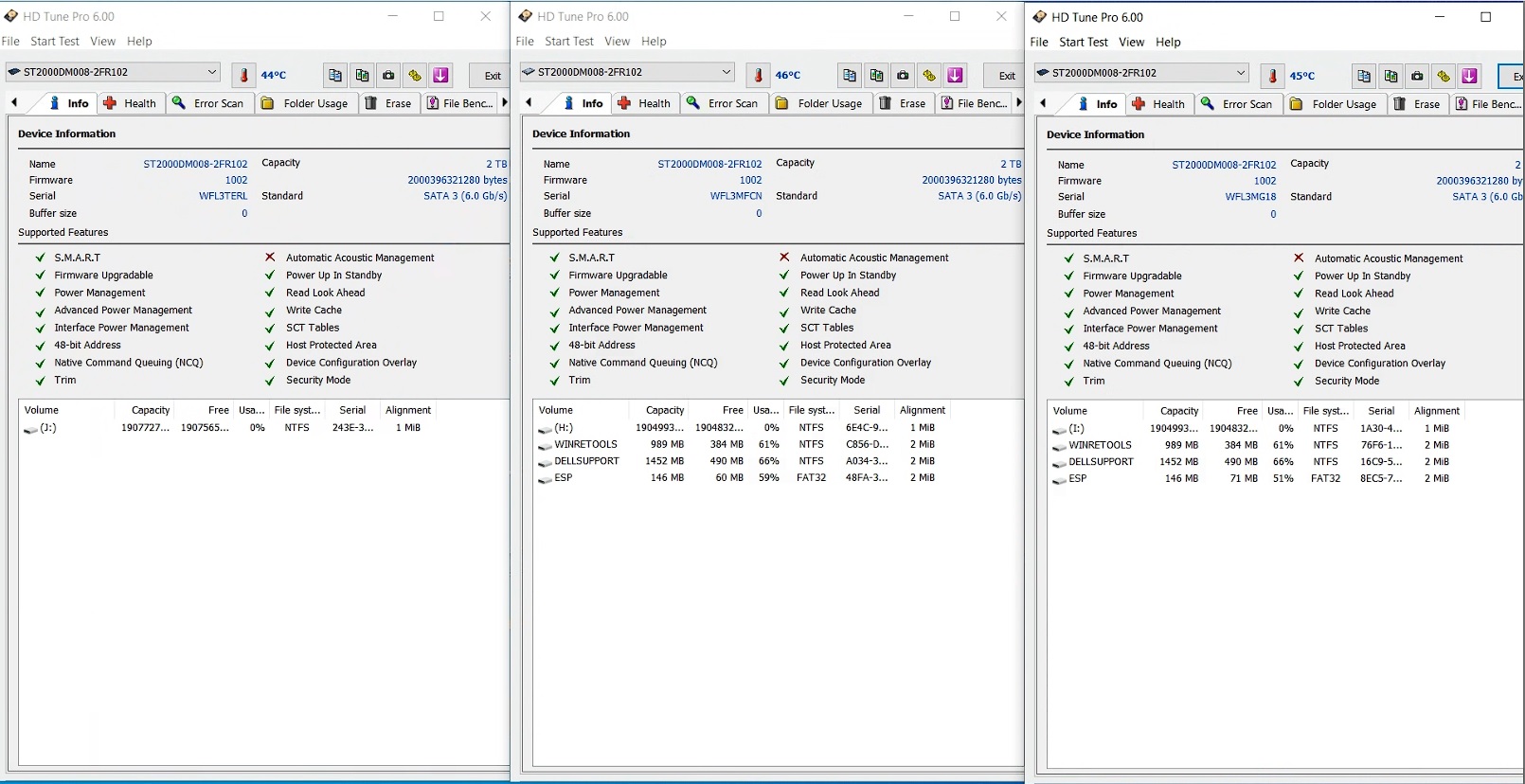Screen dimensions: 1525x784
Task: Open the Health tab in the 45°C window
Action: tap(1159, 104)
